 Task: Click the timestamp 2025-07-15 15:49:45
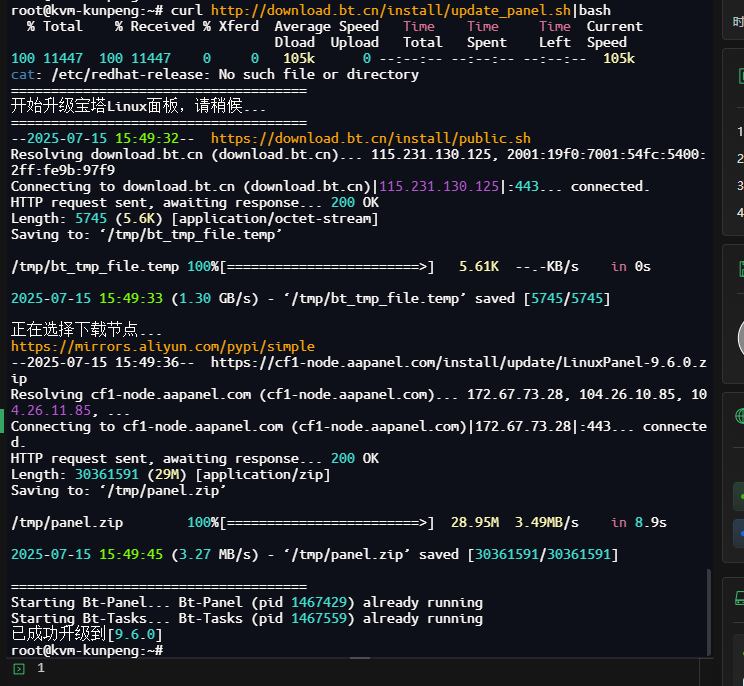pos(87,555)
